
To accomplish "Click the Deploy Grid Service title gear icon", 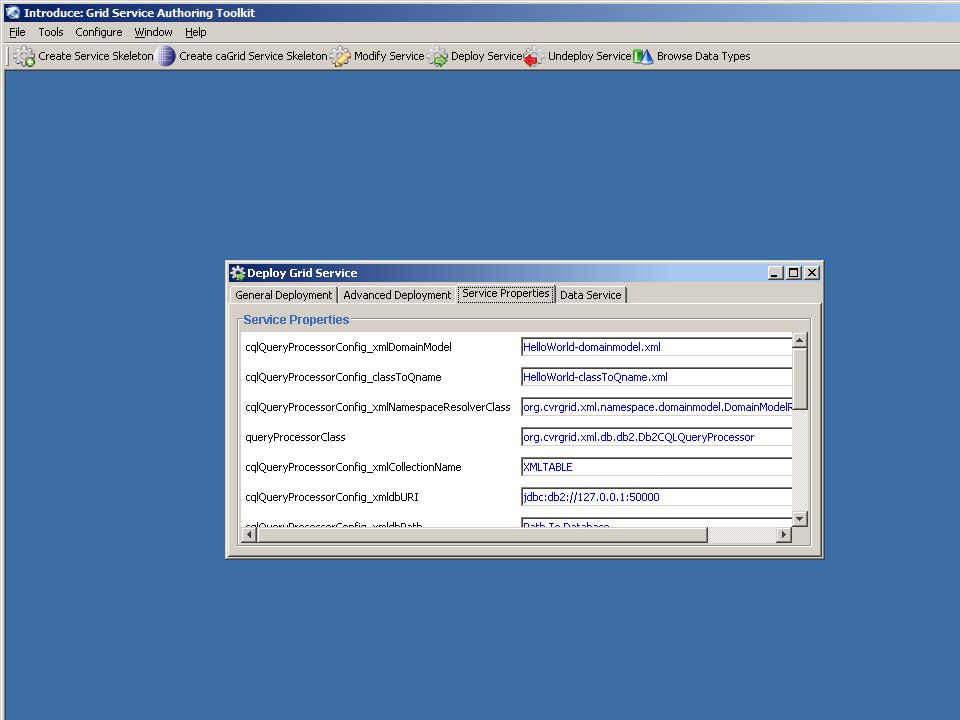I will (238, 273).
